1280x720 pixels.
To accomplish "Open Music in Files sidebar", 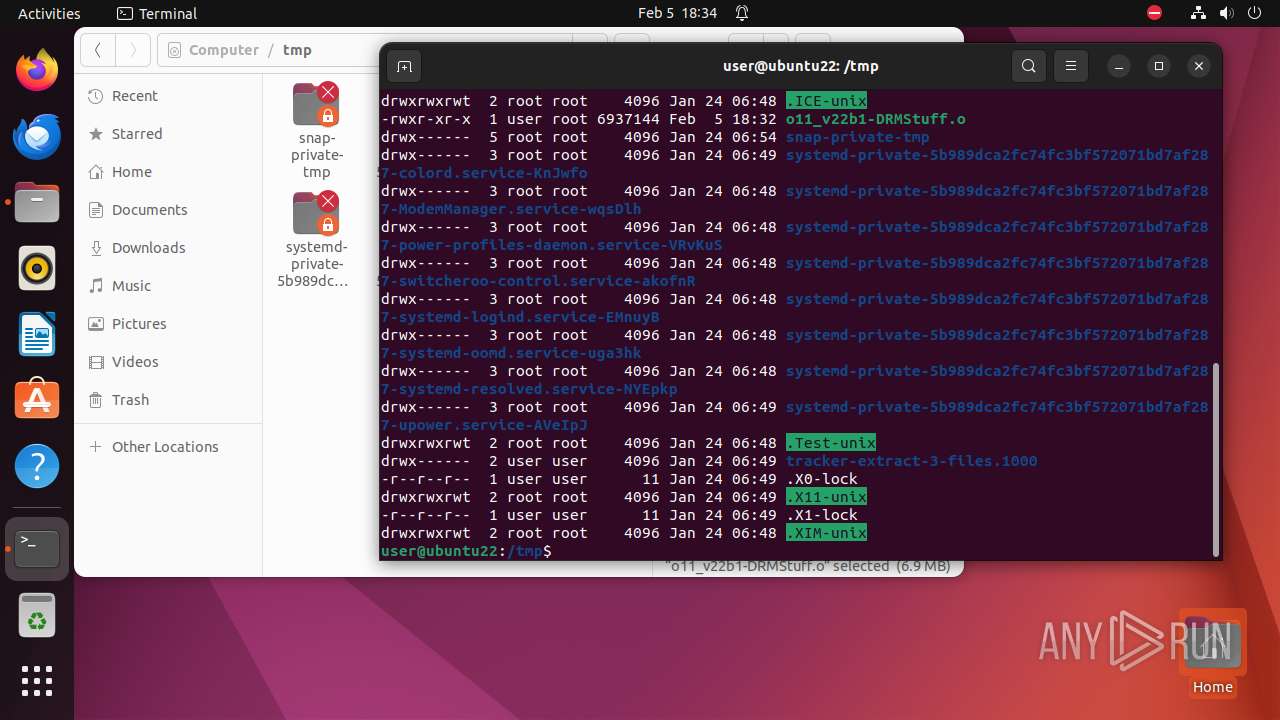I will [168, 286].
